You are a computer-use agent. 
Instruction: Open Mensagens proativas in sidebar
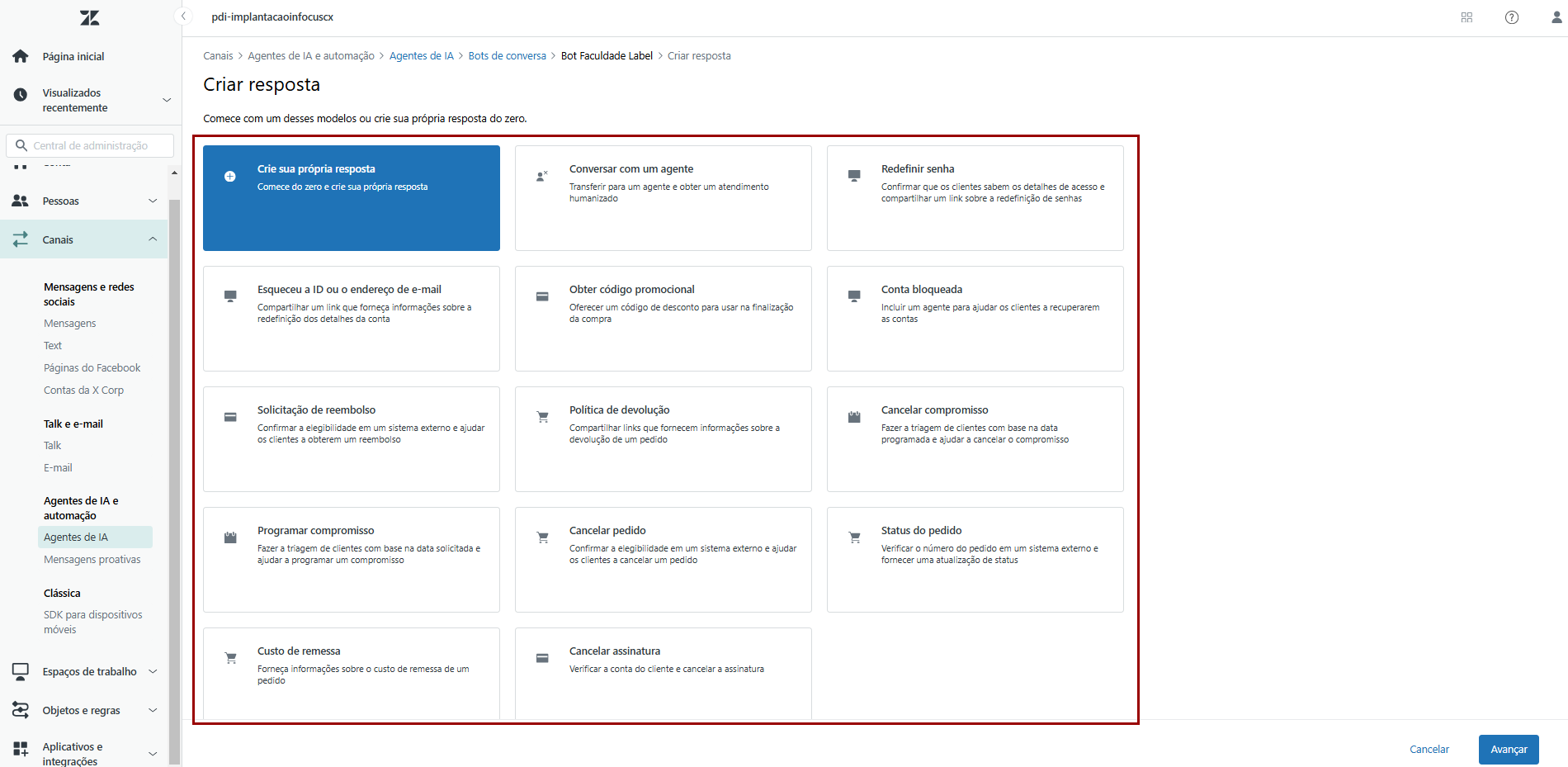92,560
